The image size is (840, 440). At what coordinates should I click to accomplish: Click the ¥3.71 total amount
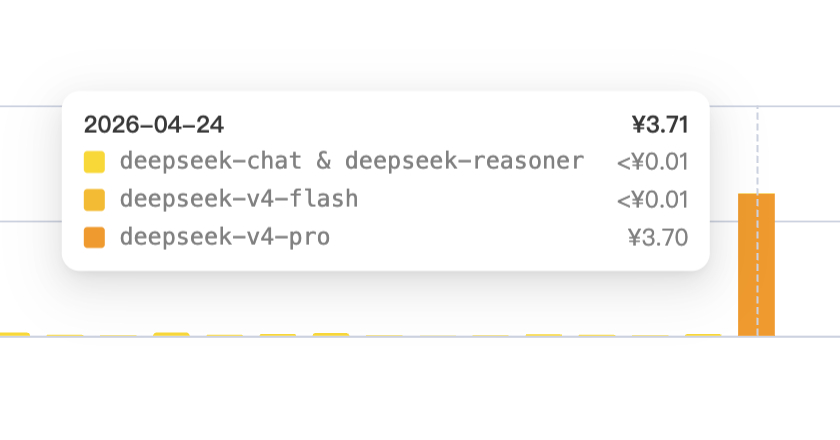coord(660,124)
